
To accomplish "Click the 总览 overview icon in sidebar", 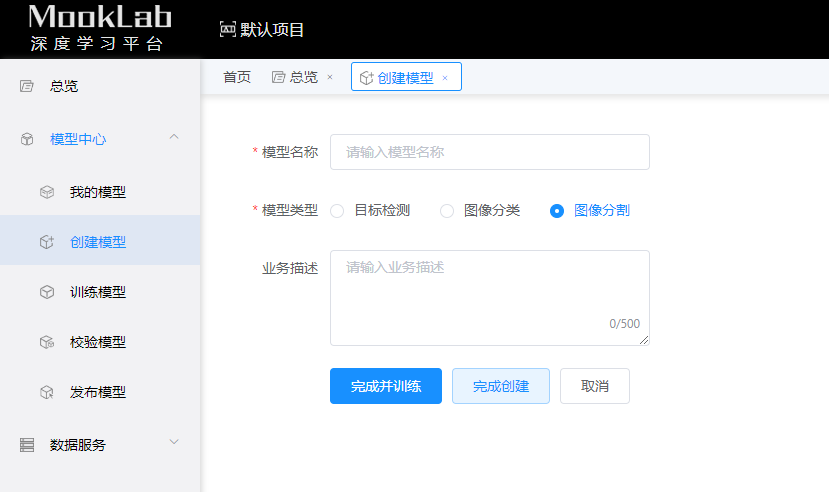I will point(27,86).
